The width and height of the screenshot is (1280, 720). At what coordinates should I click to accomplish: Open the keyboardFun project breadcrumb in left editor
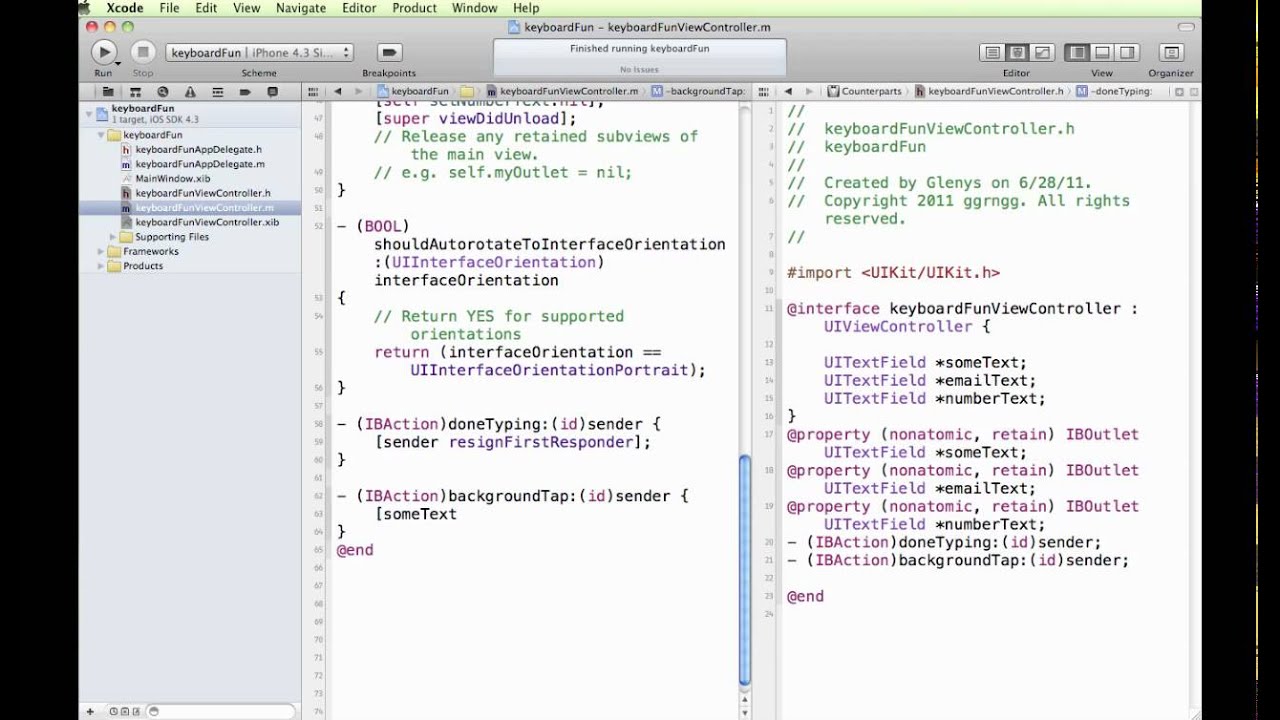point(412,91)
